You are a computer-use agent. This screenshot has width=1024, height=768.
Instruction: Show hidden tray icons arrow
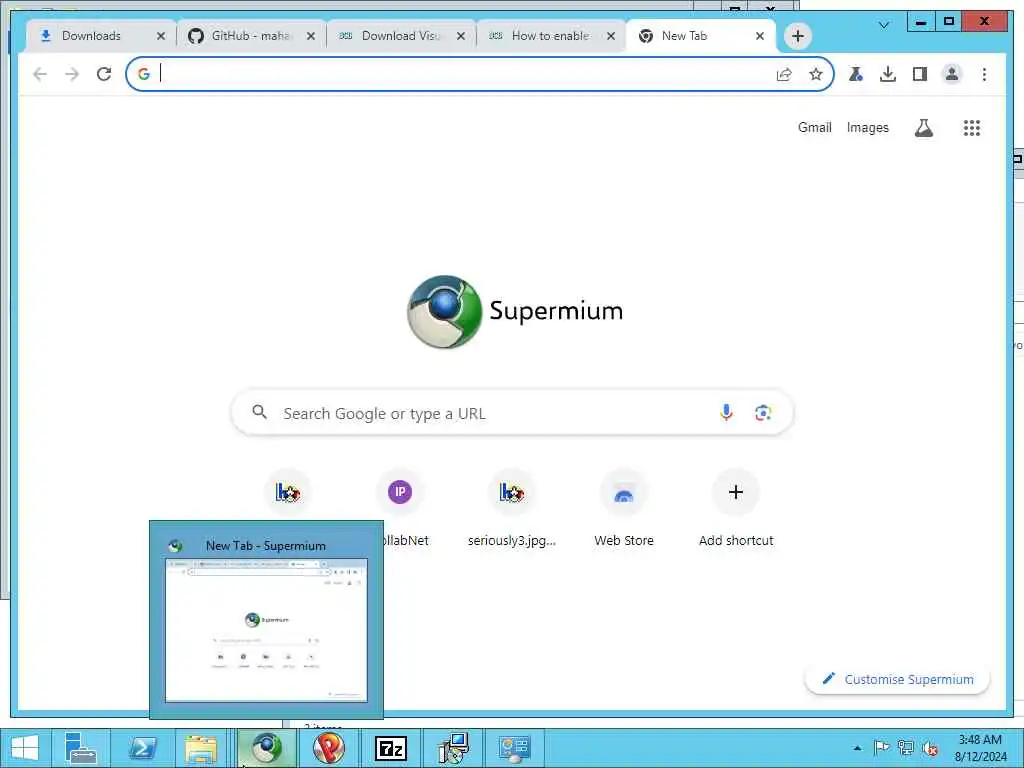(857, 748)
